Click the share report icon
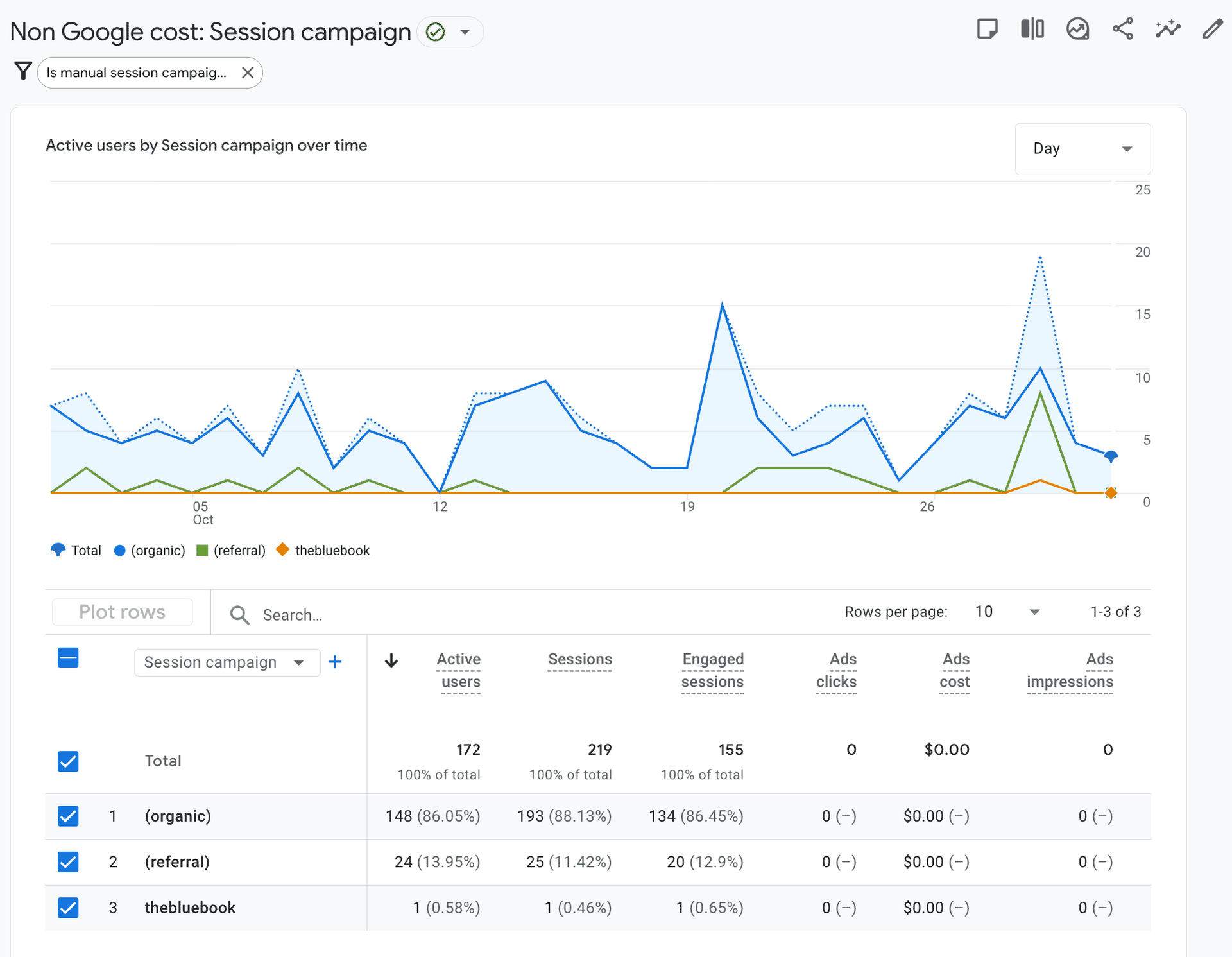 [x=1123, y=30]
